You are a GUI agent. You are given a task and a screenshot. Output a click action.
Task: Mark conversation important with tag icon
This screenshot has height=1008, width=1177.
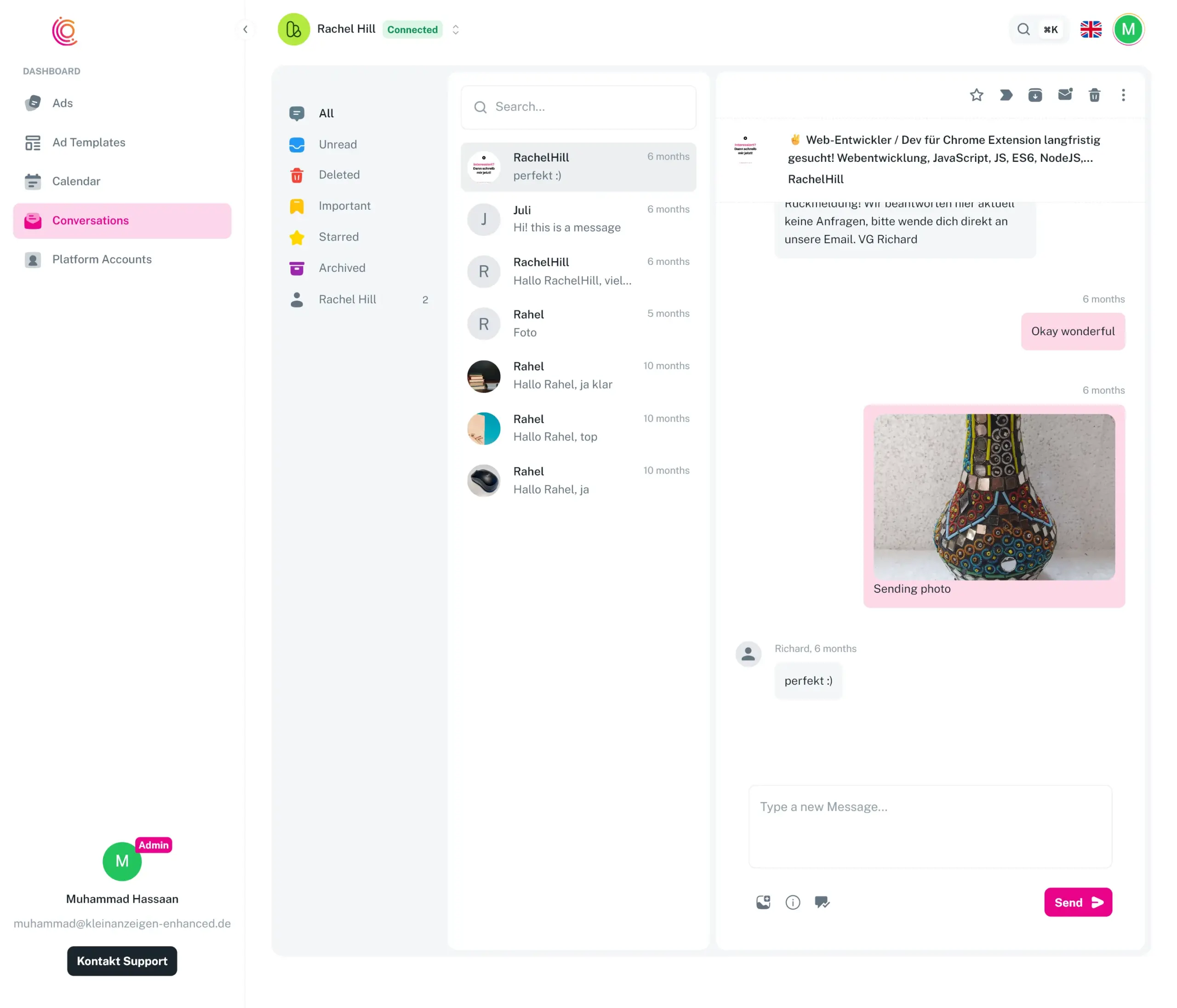tap(1006, 95)
